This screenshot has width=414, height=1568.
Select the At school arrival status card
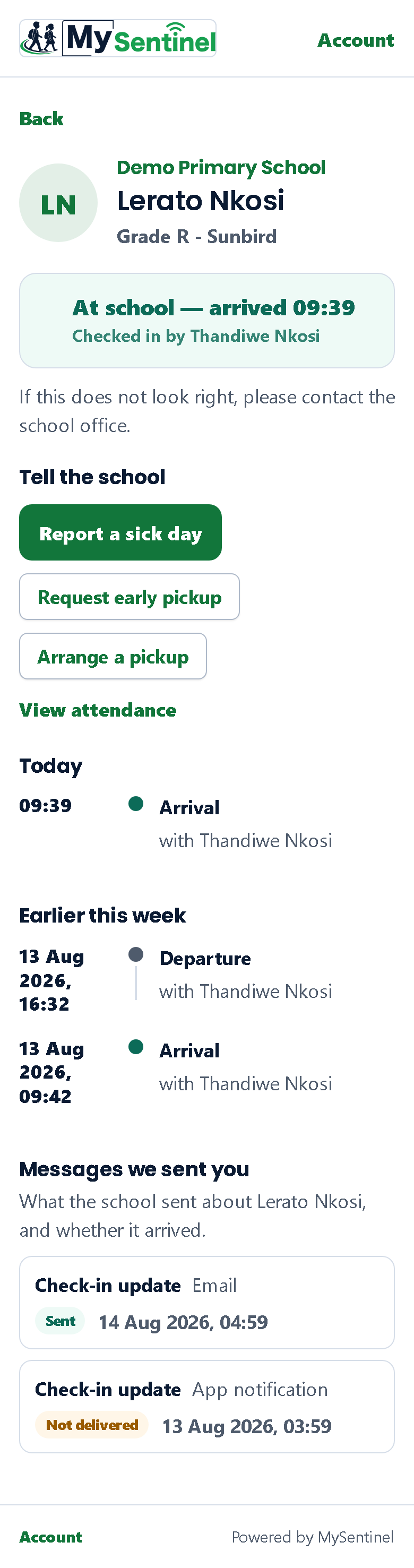[x=207, y=321]
